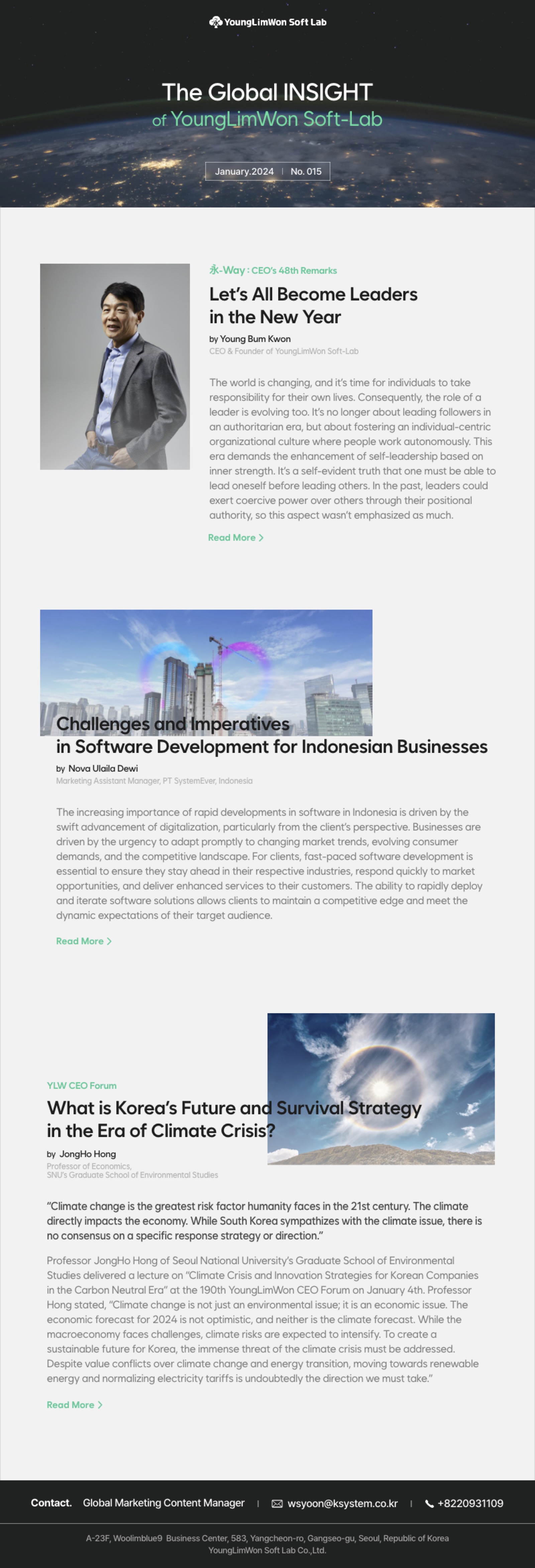The height and width of the screenshot is (1568, 535).
Task: Click the chevron beside CEO article Read More
Action: coord(261,537)
